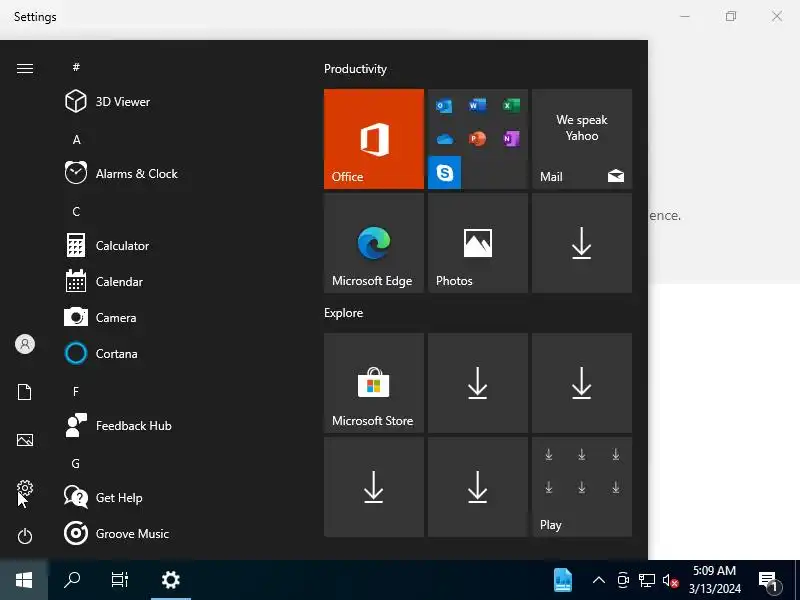The image size is (800, 600).
Task: Open Excel from the Office folder tile
Action: click(x=511, y=106)
